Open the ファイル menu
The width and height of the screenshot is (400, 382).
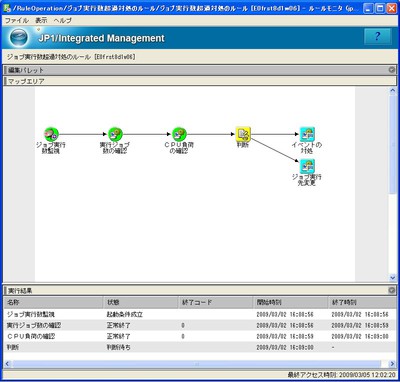coord(17,20)
